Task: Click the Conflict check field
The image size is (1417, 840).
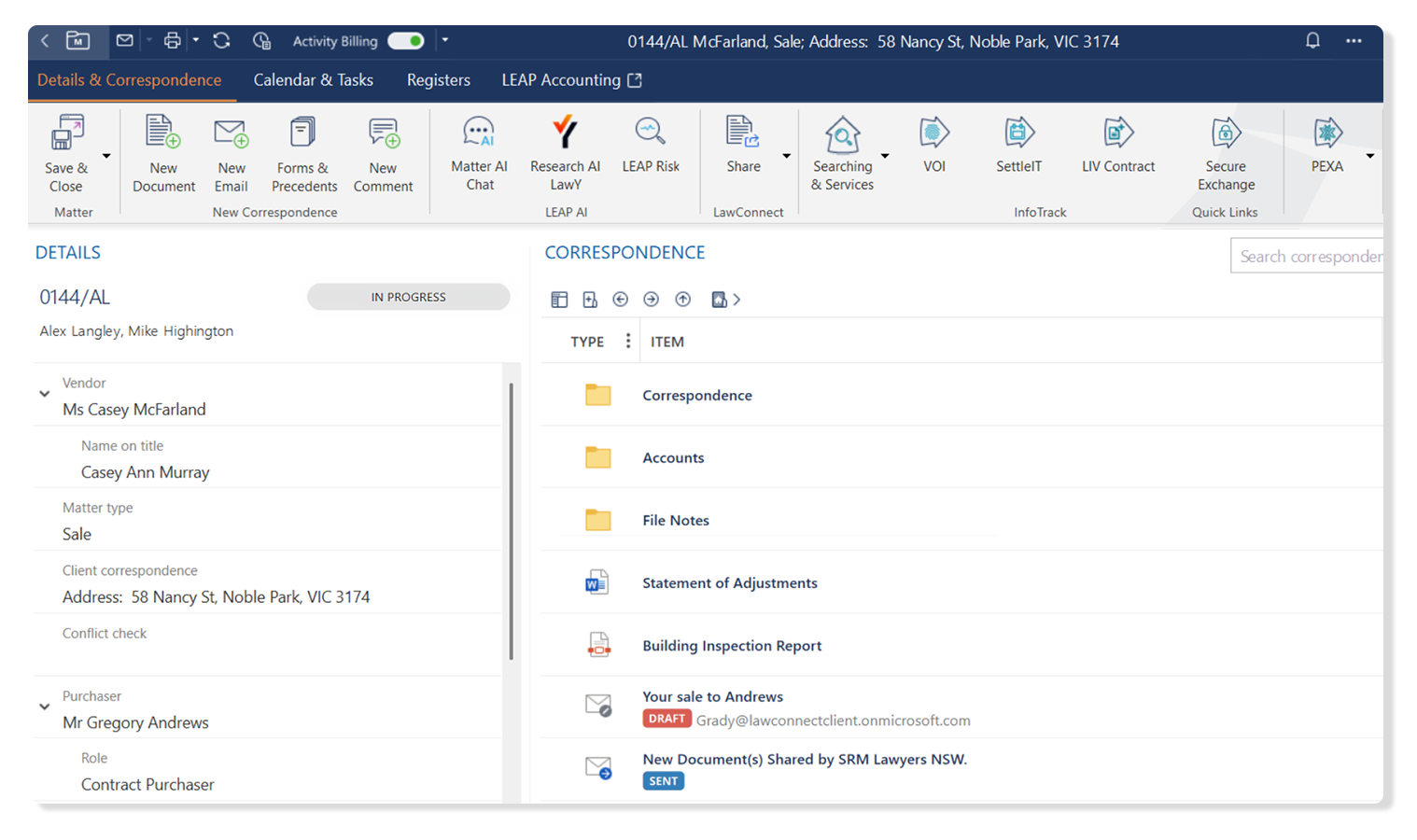Action: pyautogui.click(x=267, y=644)
